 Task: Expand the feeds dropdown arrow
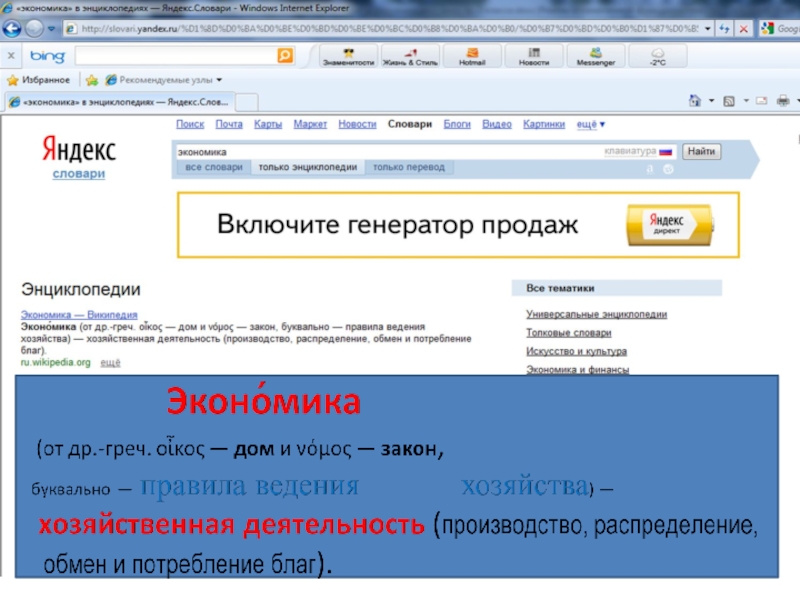point(746,101)
